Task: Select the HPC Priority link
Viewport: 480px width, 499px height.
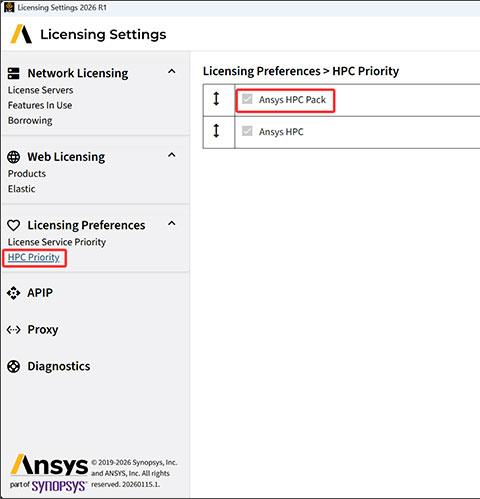Action: tap(34, 257)
